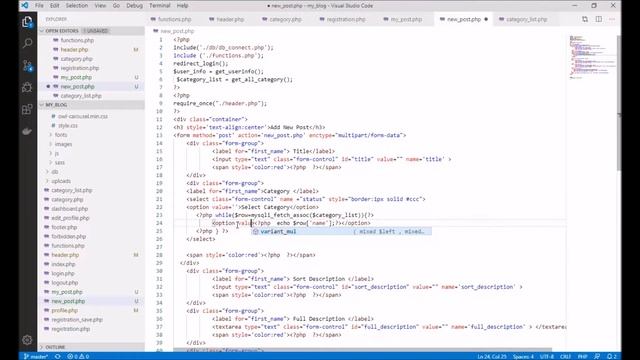Change PHP language mode
The height and width of the screenshot is (360, 640).
(x=582, y=356)
